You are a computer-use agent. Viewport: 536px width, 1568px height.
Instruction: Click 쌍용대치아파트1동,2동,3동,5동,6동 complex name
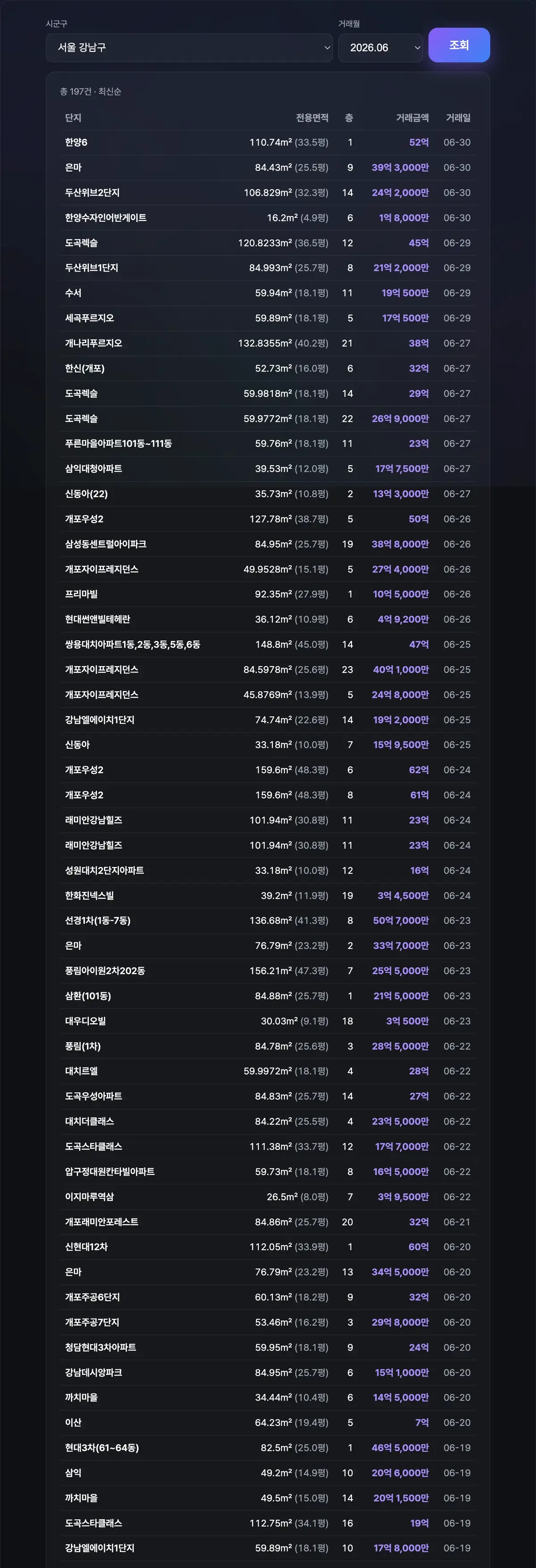(133, 645)
